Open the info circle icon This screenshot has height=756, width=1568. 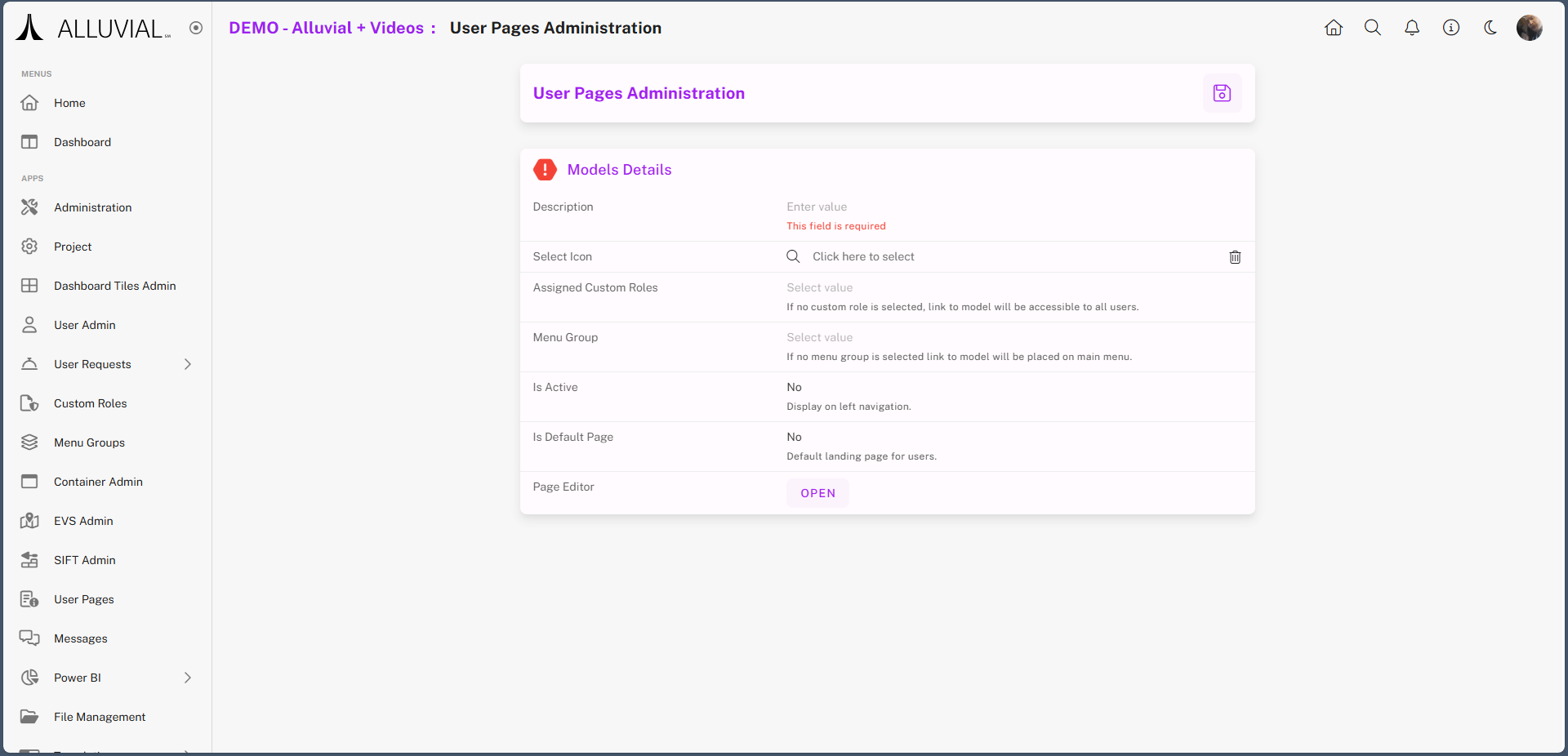pyautogui.click(x=1450, y=28)
